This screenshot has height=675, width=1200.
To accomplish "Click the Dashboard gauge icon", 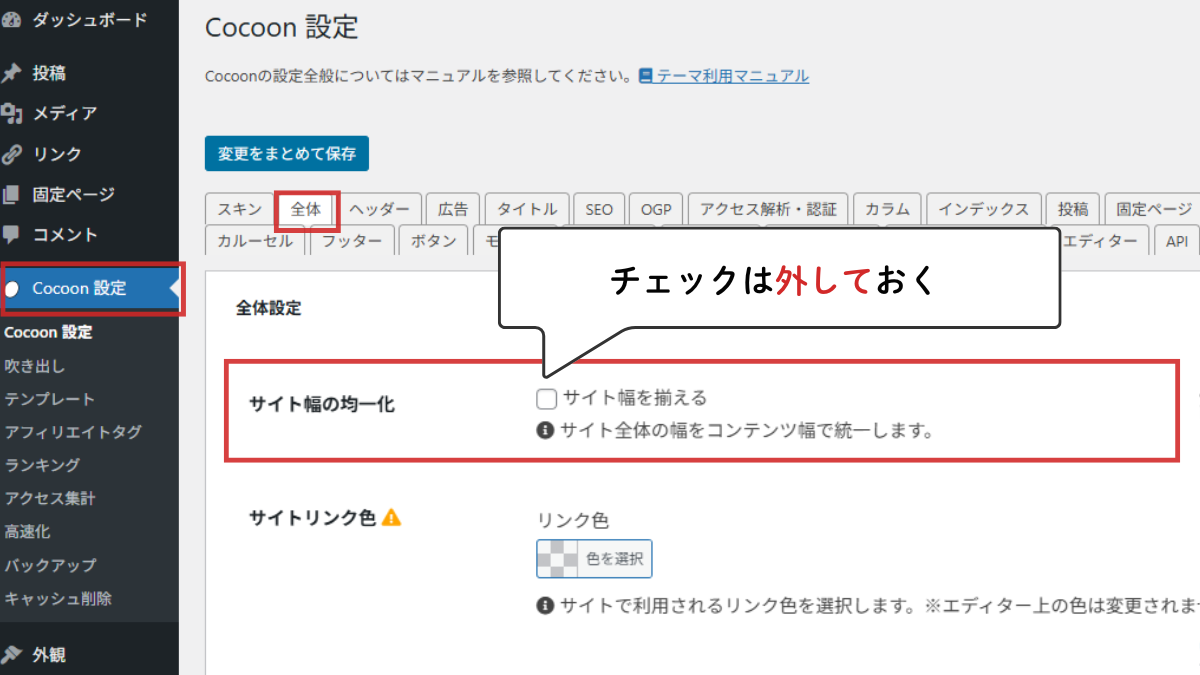I will pos(12,20).
